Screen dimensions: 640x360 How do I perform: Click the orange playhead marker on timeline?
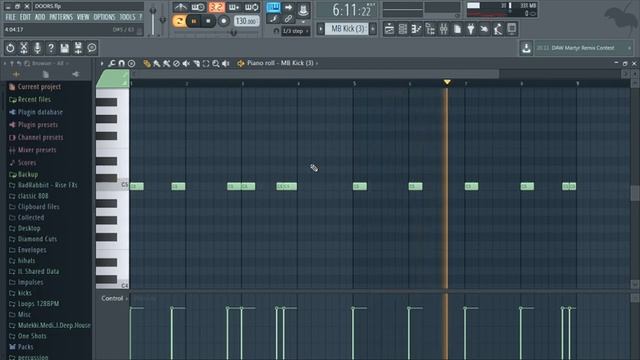click(447, 82)
